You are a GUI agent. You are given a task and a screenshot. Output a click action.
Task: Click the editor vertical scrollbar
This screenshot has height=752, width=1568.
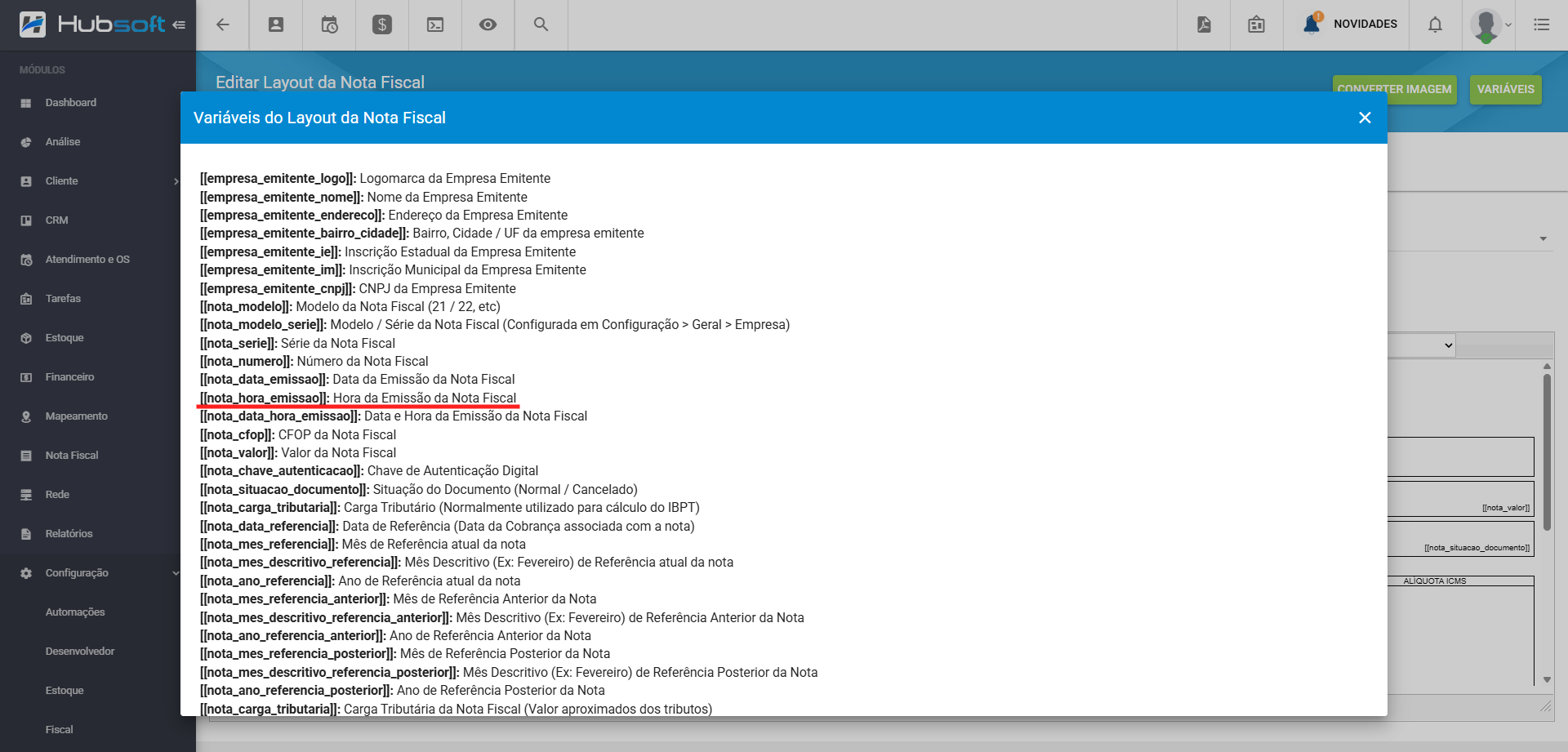point(1547,449)
